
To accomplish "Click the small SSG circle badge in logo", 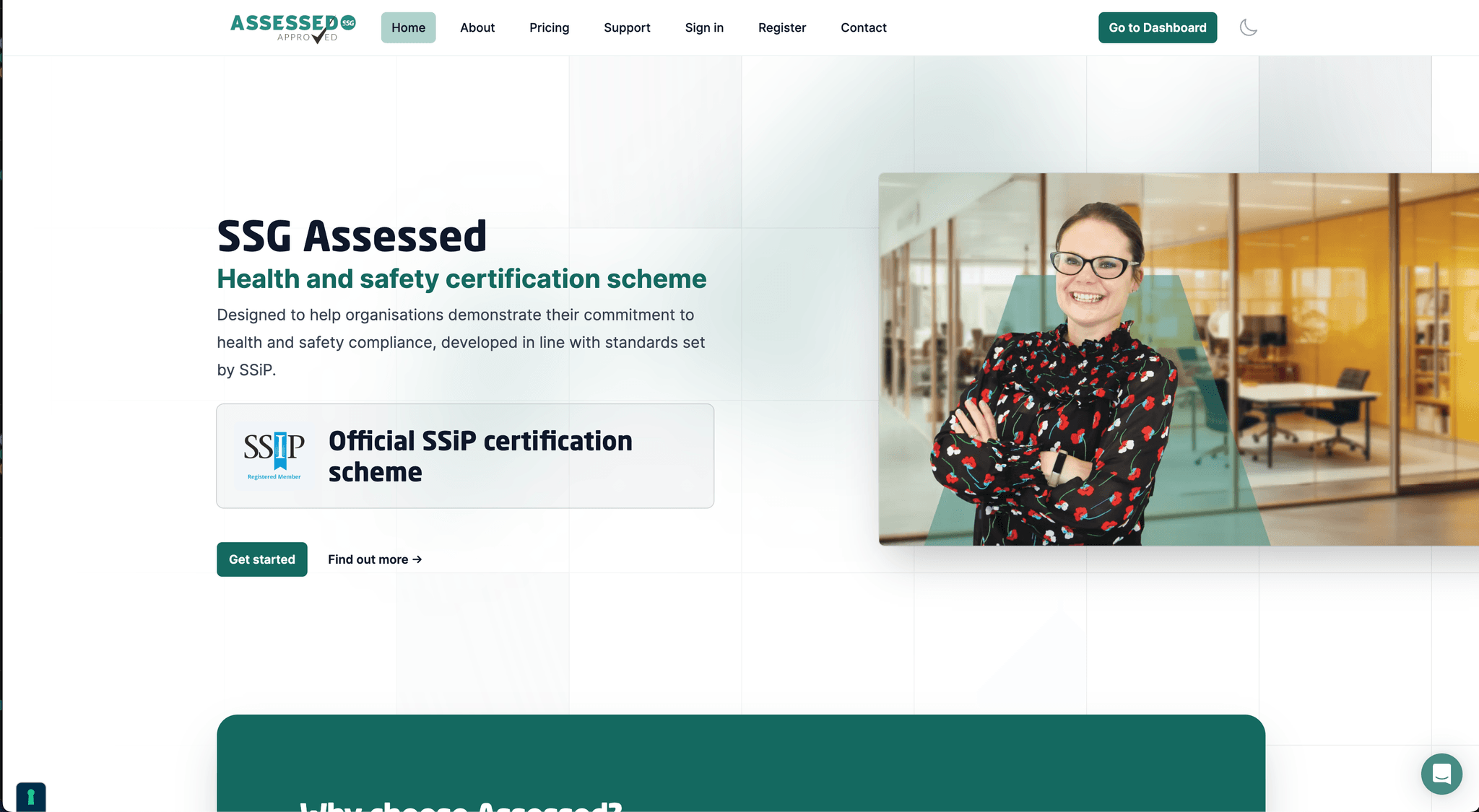I will [x=347, y=21].
